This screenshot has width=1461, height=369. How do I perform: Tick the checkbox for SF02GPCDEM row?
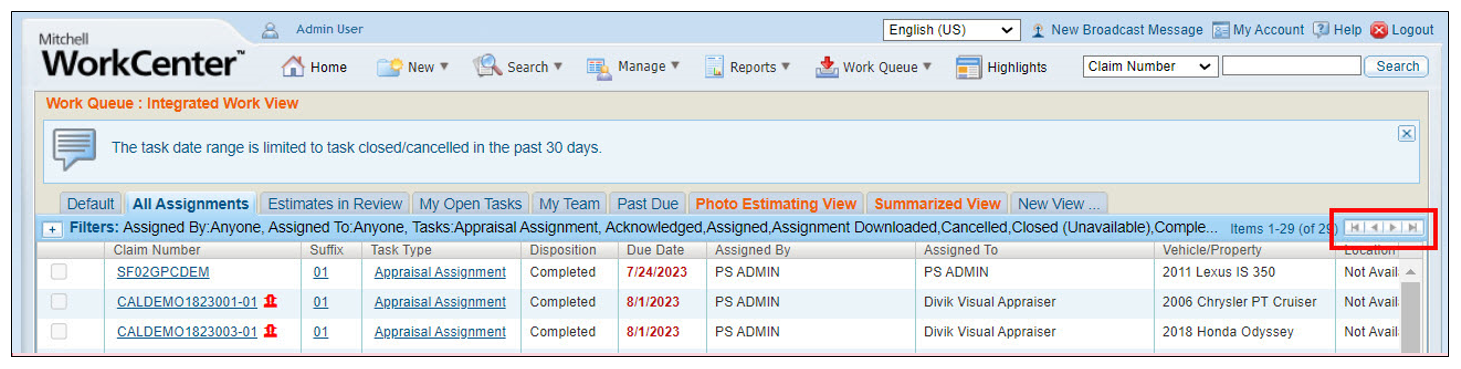tap(59, 271)
